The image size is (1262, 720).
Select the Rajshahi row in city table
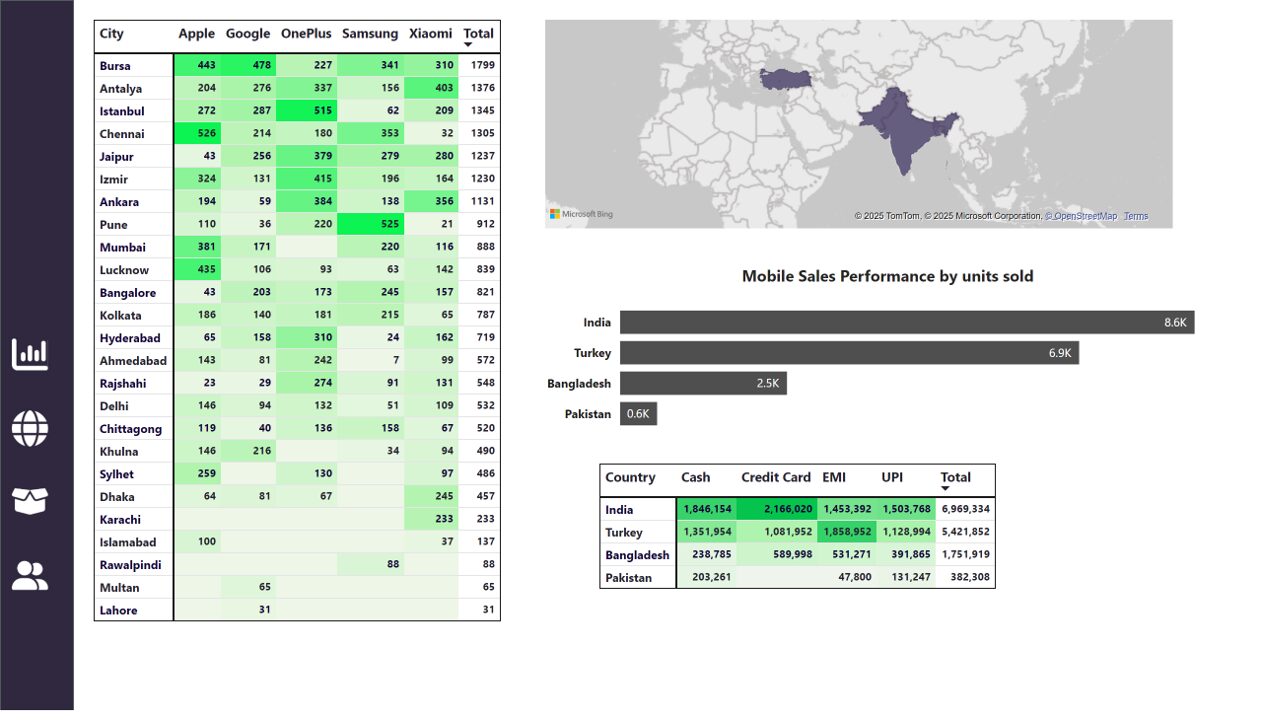(x=297, y=383)
